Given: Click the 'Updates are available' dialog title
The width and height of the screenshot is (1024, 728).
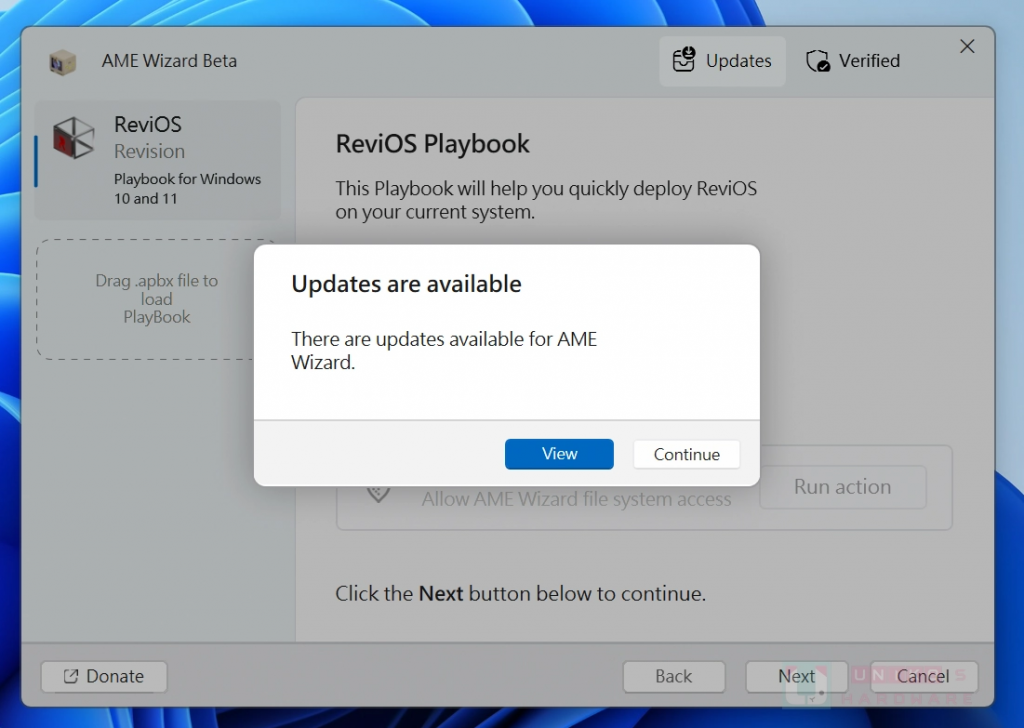Looking at the screenshot, I should (x=406, y=284).
